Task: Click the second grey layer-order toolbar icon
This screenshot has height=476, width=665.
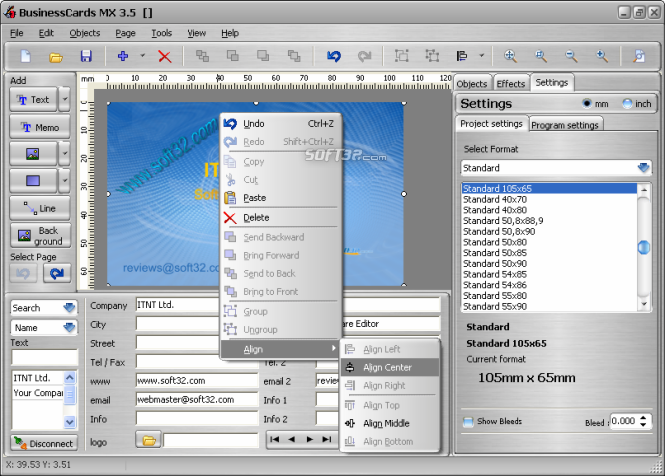Action: tap(232, 56)
